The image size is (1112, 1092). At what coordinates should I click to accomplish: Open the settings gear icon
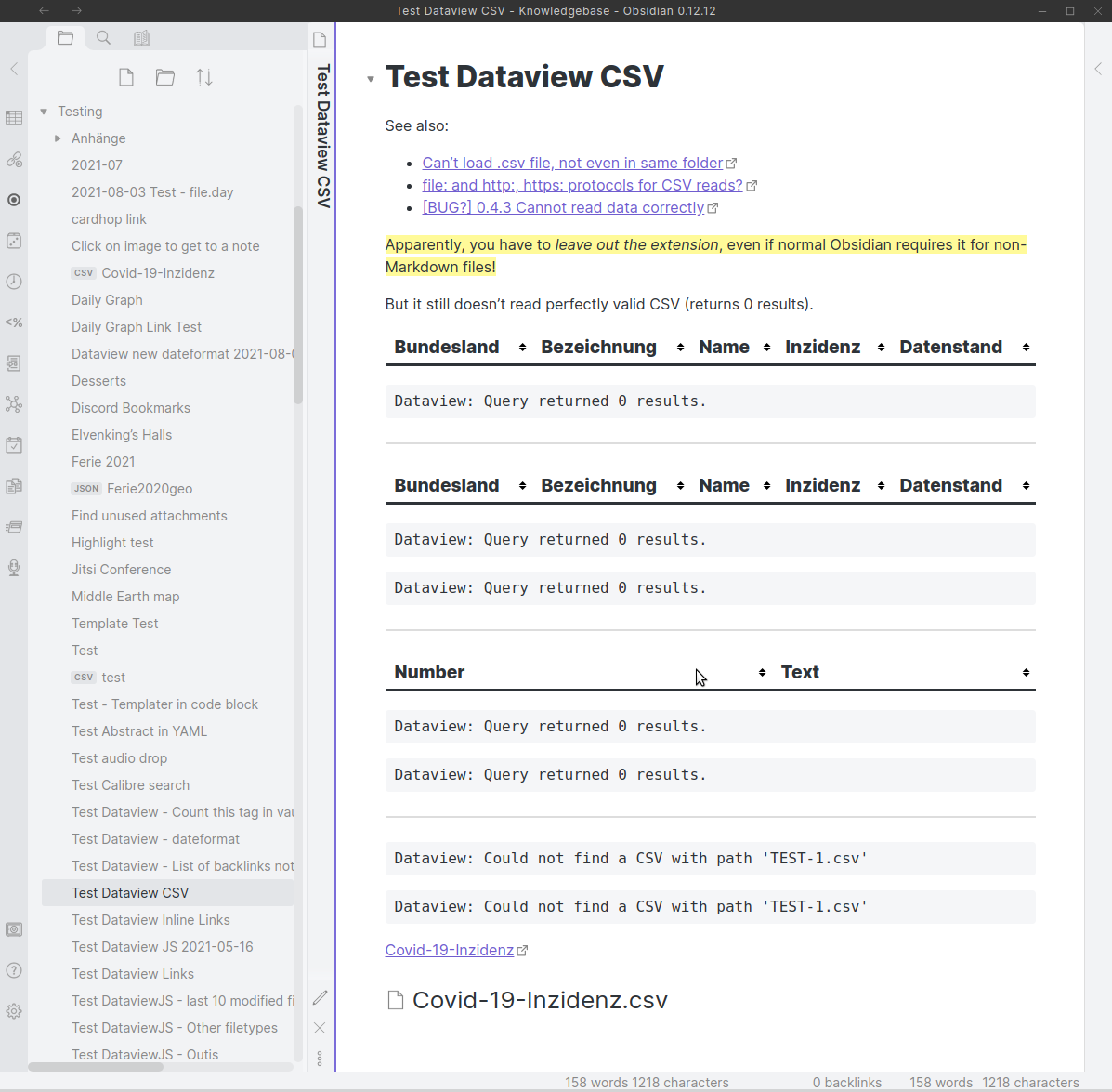pyautogui.click(x=14, y=1011)
